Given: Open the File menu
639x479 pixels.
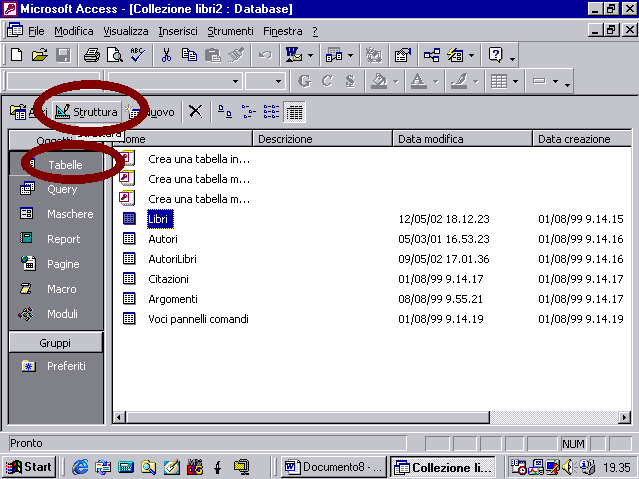Looking at the screenshot, I should (36, 31).
